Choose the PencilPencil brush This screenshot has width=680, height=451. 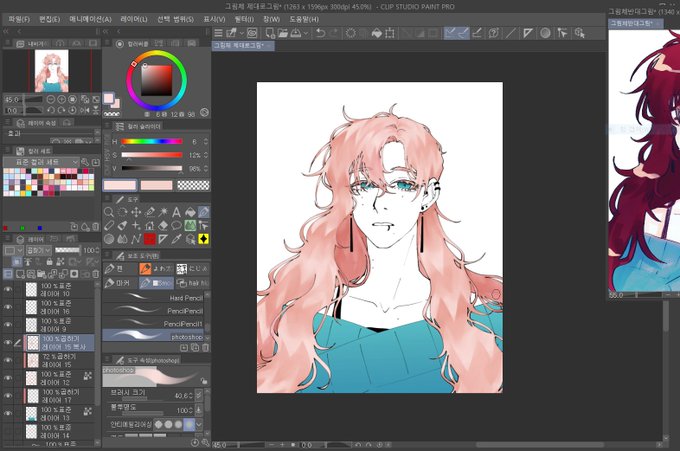(153, 310)
